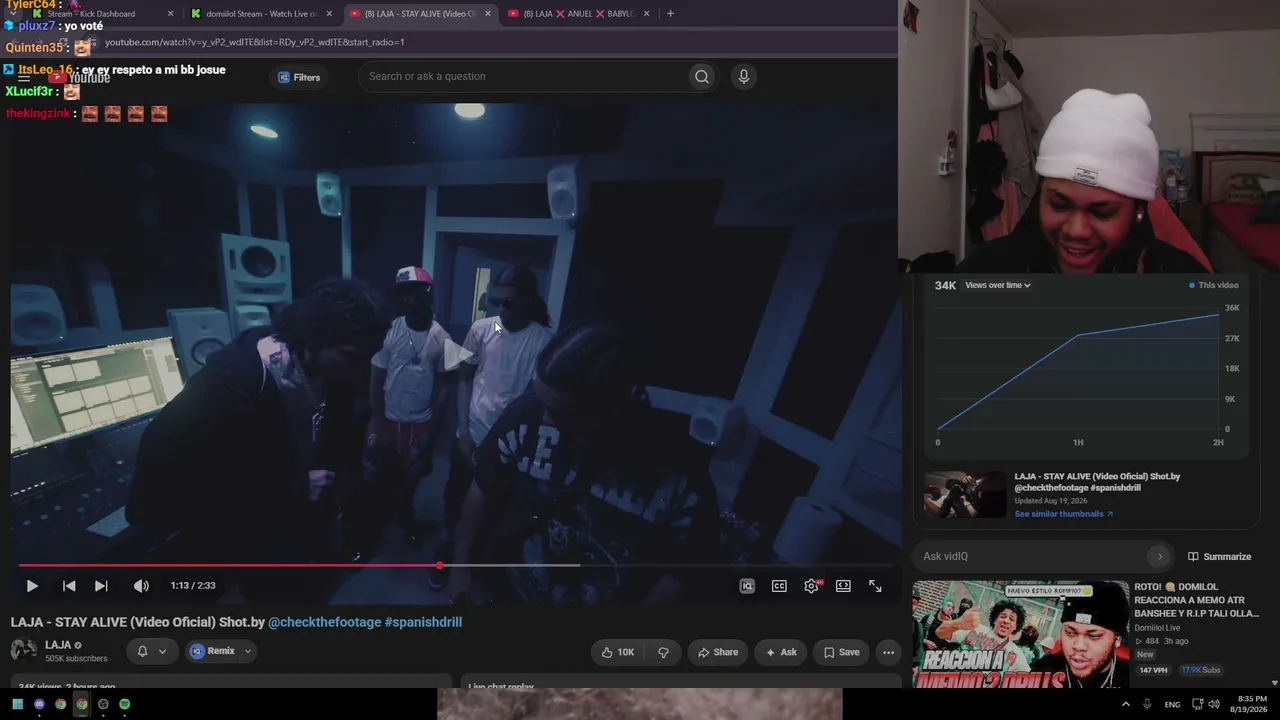Open the OBS taskbar icon

click(x=103, y=704)
